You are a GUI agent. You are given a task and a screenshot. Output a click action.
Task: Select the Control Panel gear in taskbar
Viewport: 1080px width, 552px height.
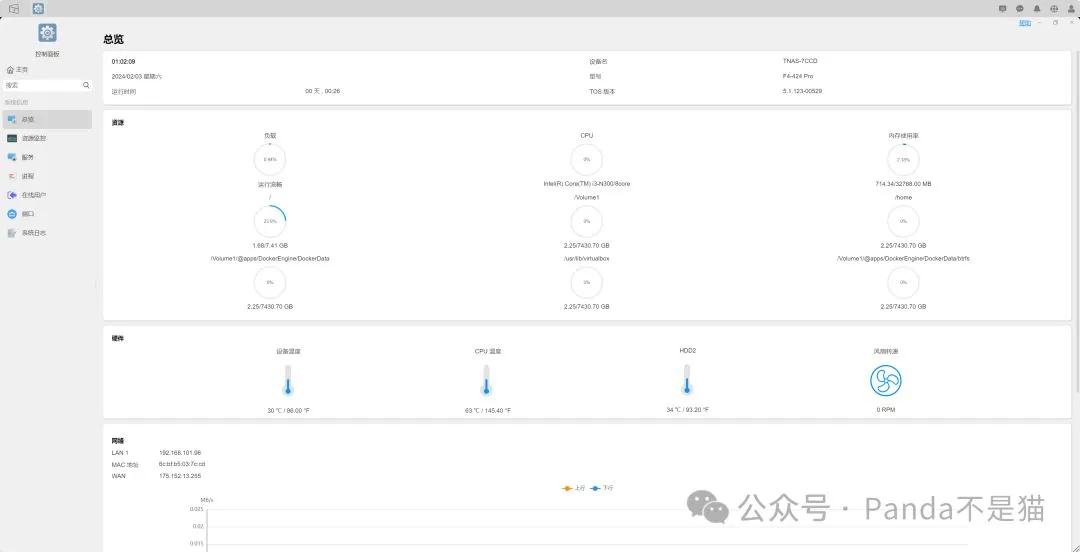(39, 8)
